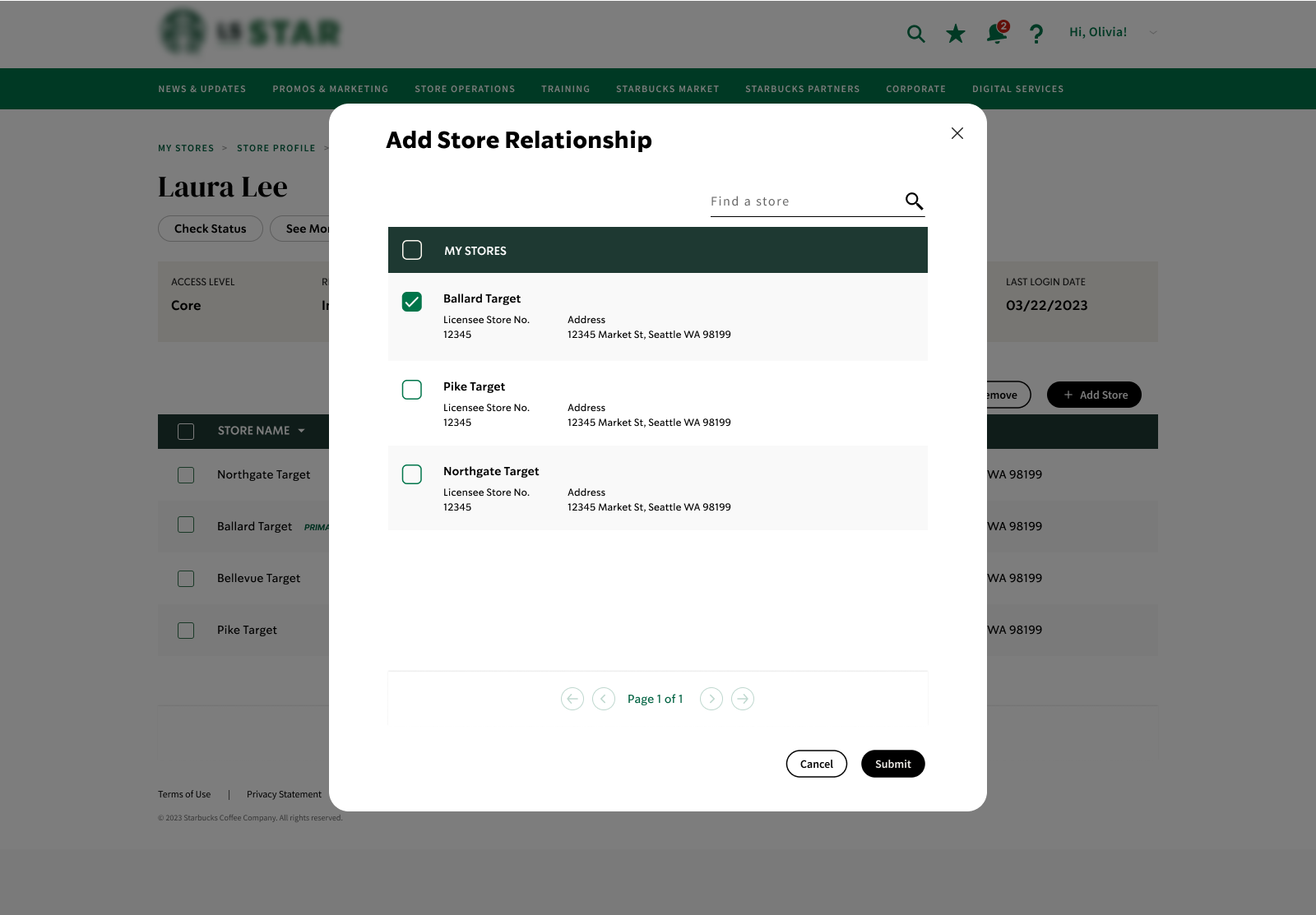Image resolution: width=1316 pixels, height=915 pixels.
Task: Click the Core access level value
Action: [x=186, y=305]
